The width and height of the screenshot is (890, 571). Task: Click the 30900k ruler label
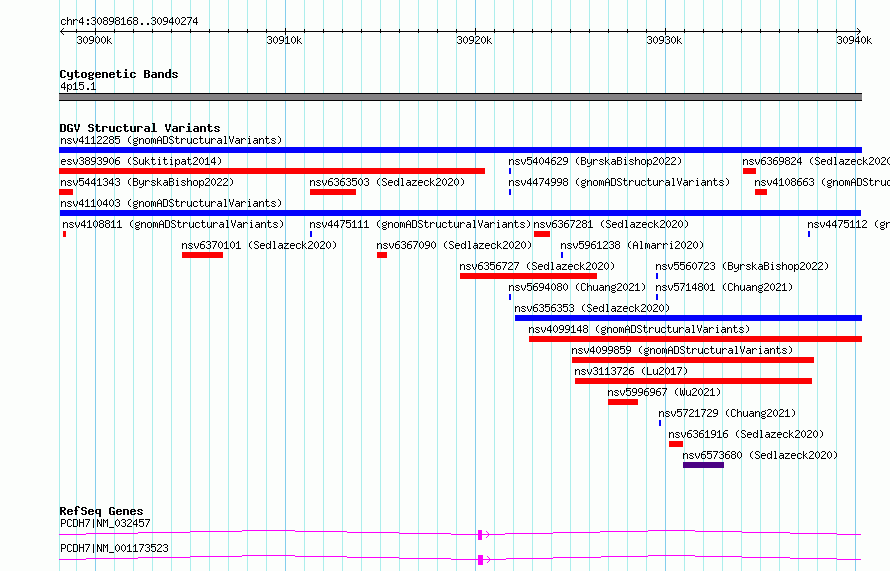coord(94,40)
